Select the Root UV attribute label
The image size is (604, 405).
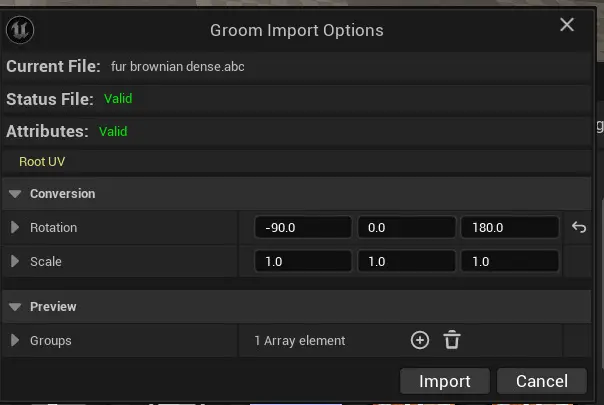point(42,161)
